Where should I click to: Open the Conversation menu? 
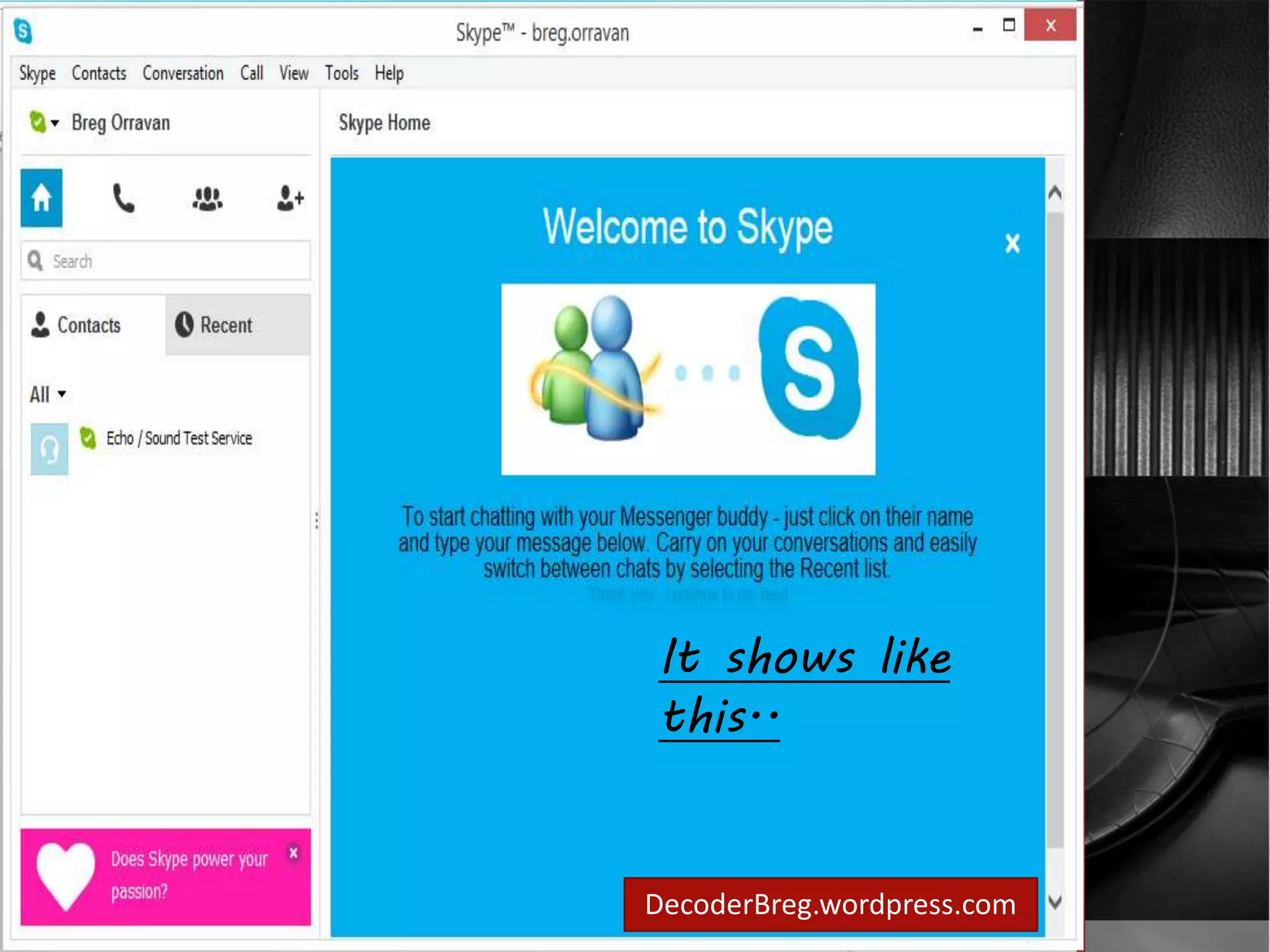(x=183, y=73)
